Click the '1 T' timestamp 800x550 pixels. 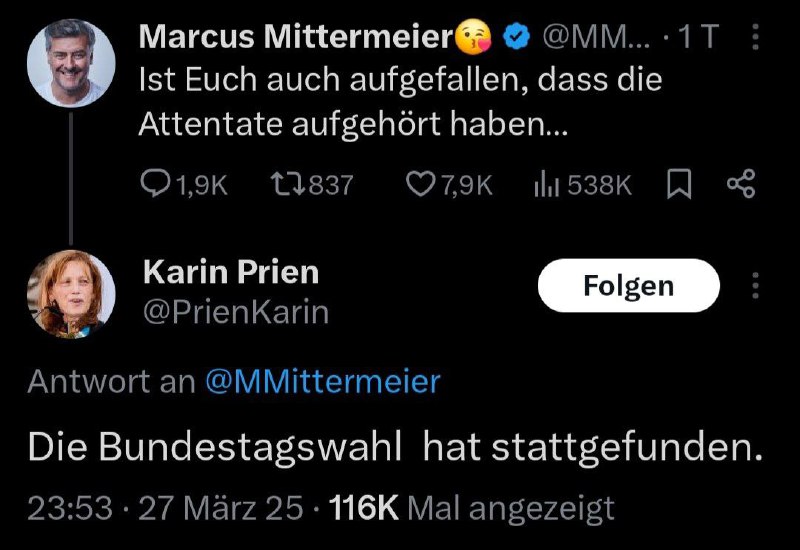(696, 39)
